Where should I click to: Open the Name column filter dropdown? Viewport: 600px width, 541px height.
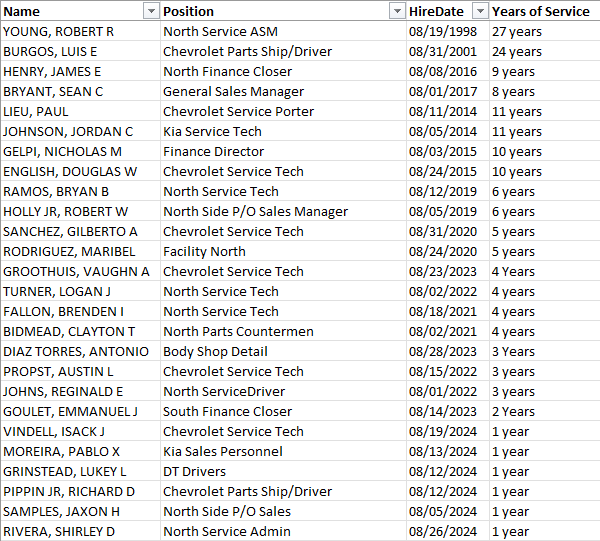click(151, 11)
